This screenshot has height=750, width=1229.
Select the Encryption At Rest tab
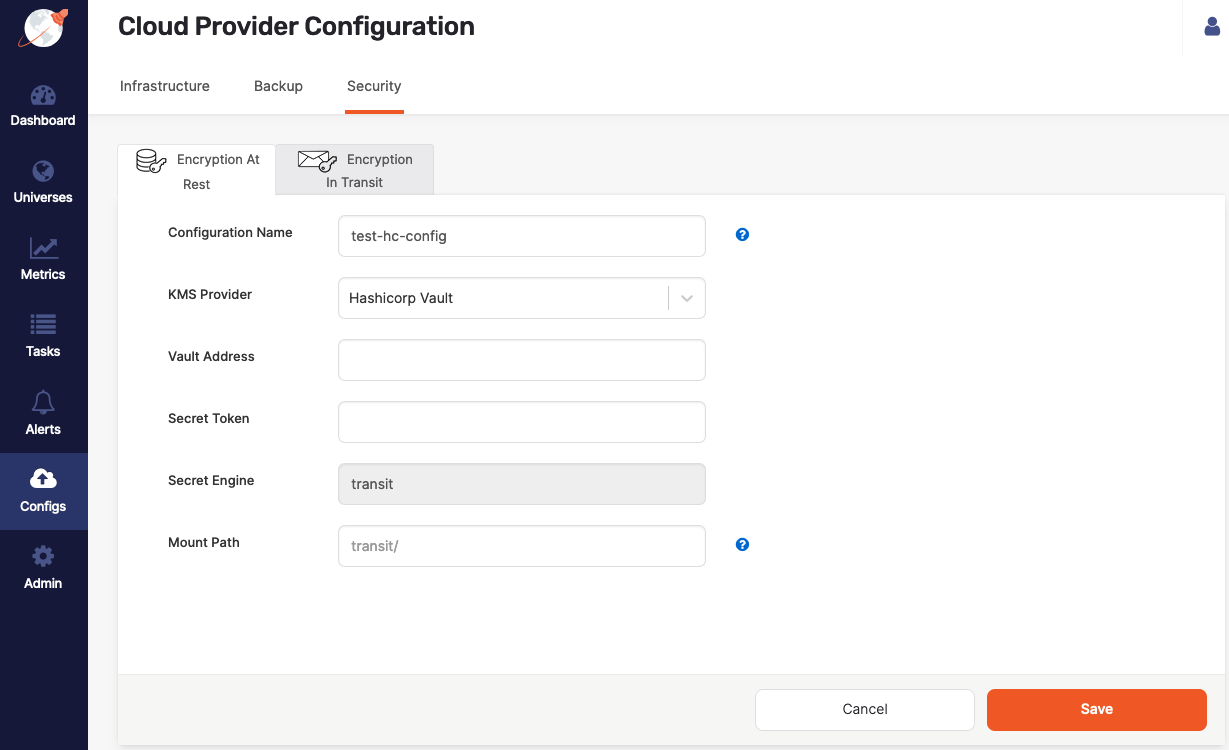196,170
